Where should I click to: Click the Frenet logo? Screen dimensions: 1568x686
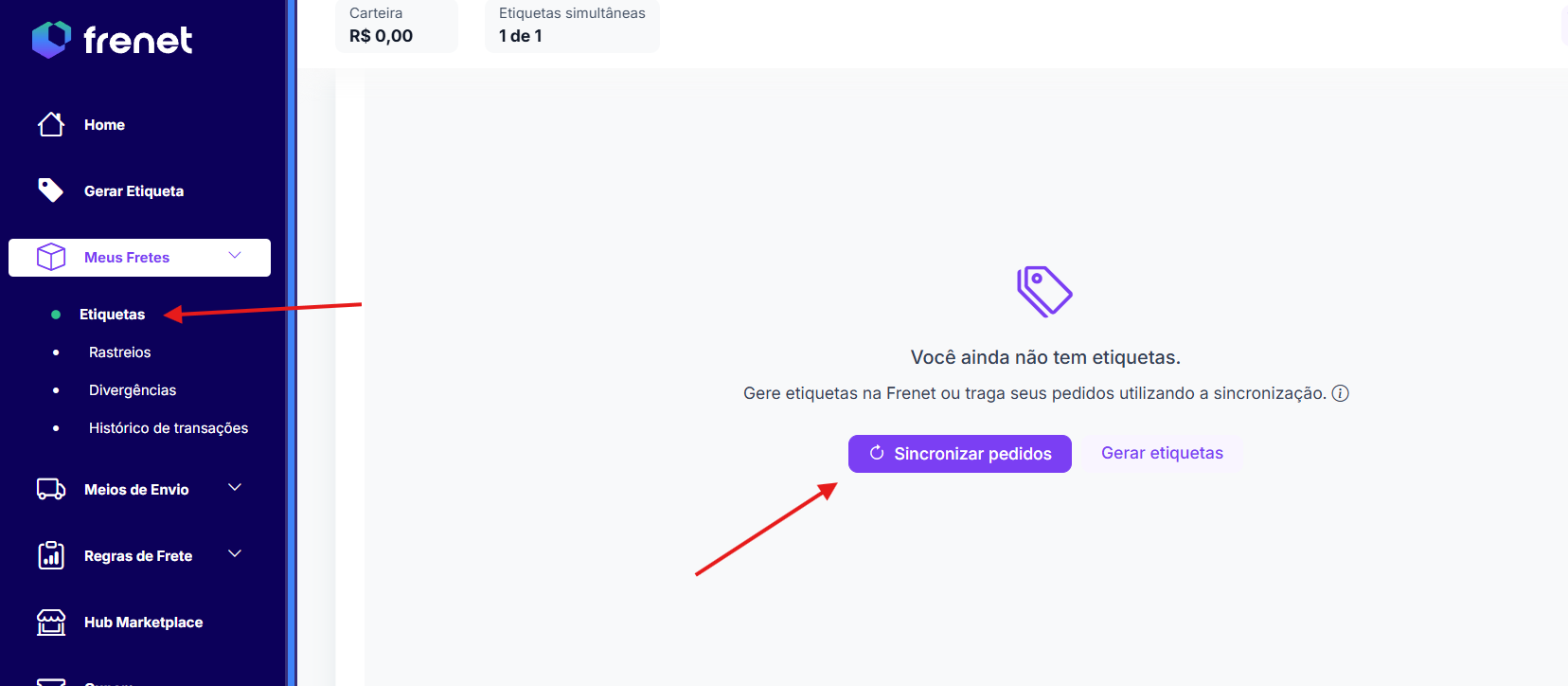click(112, 40)
